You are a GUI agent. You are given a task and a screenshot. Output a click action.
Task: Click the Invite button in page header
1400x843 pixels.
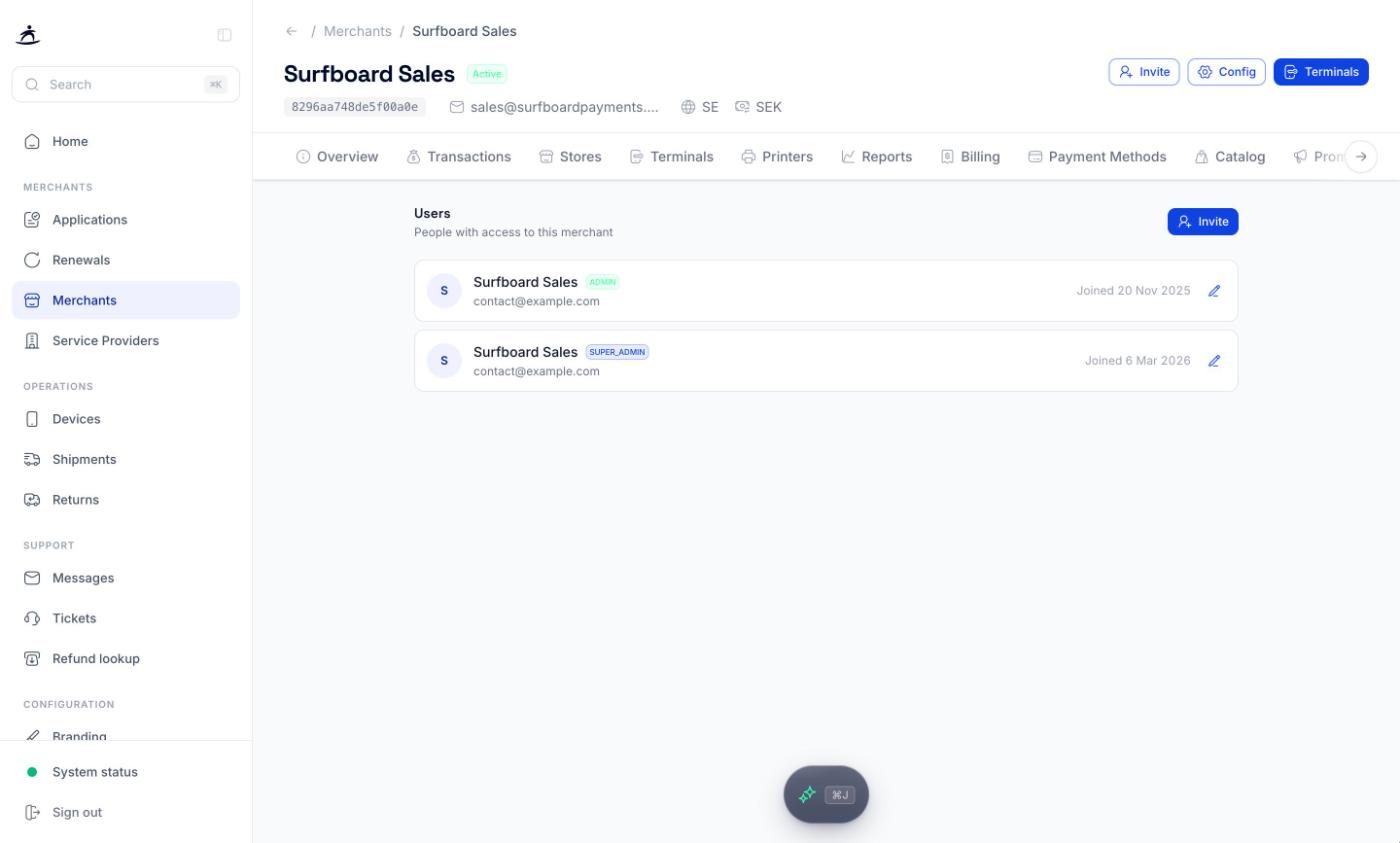pos(1144,72)
